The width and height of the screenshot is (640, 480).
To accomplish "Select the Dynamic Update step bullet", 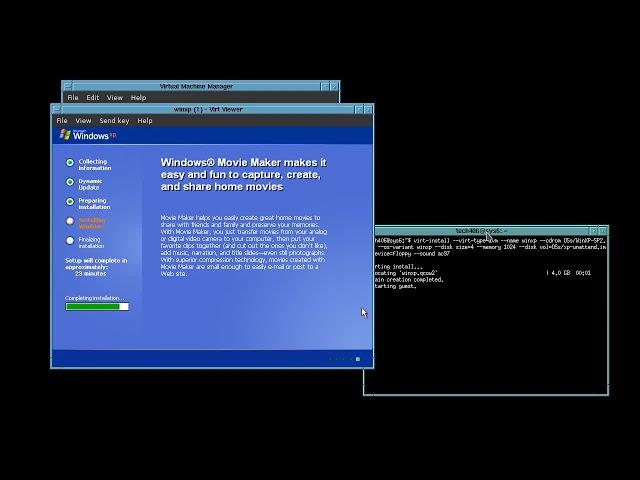I will tap(70, 182).
